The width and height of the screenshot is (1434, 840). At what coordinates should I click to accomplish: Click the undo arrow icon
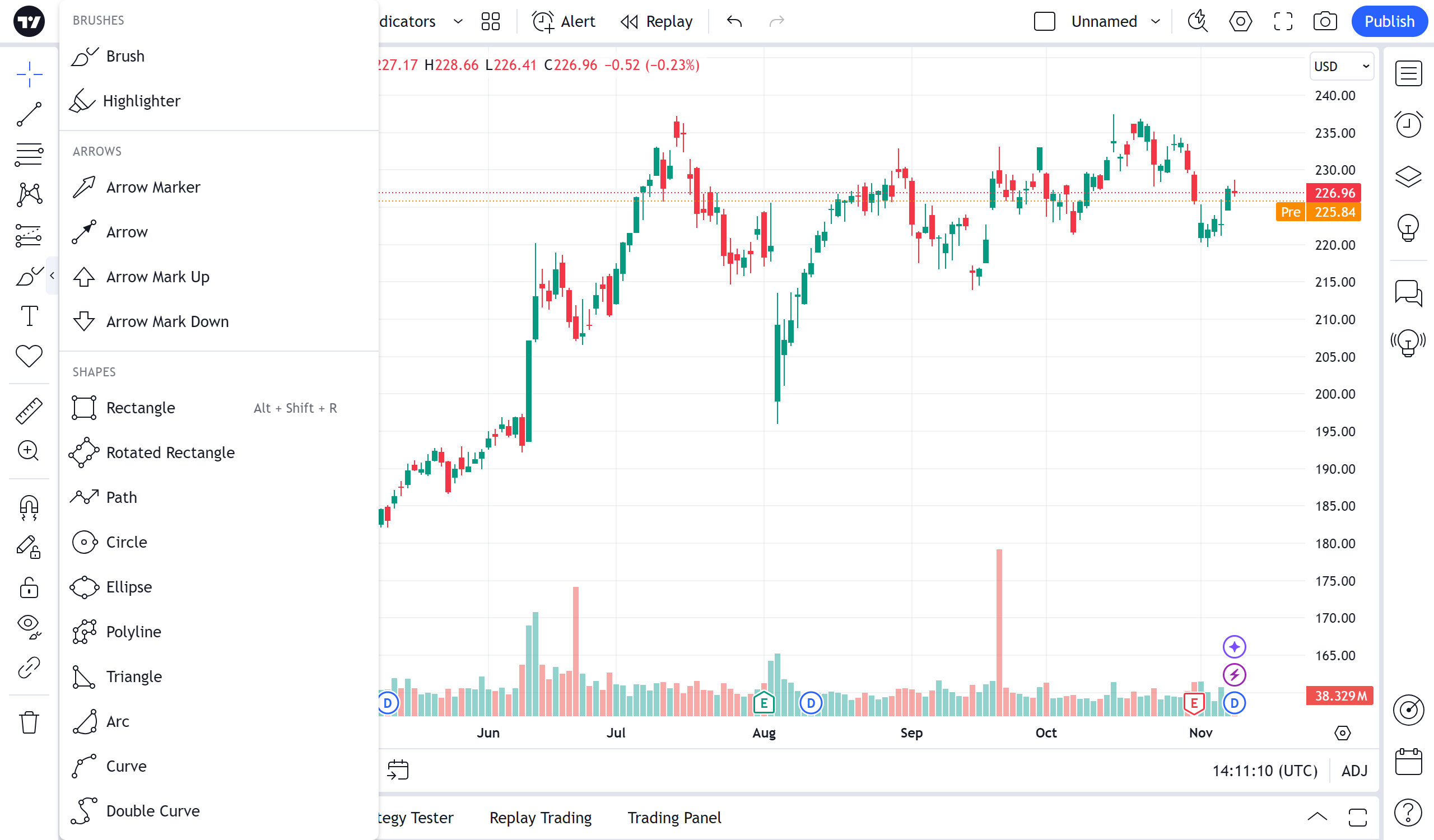click(x=734, y=22)
